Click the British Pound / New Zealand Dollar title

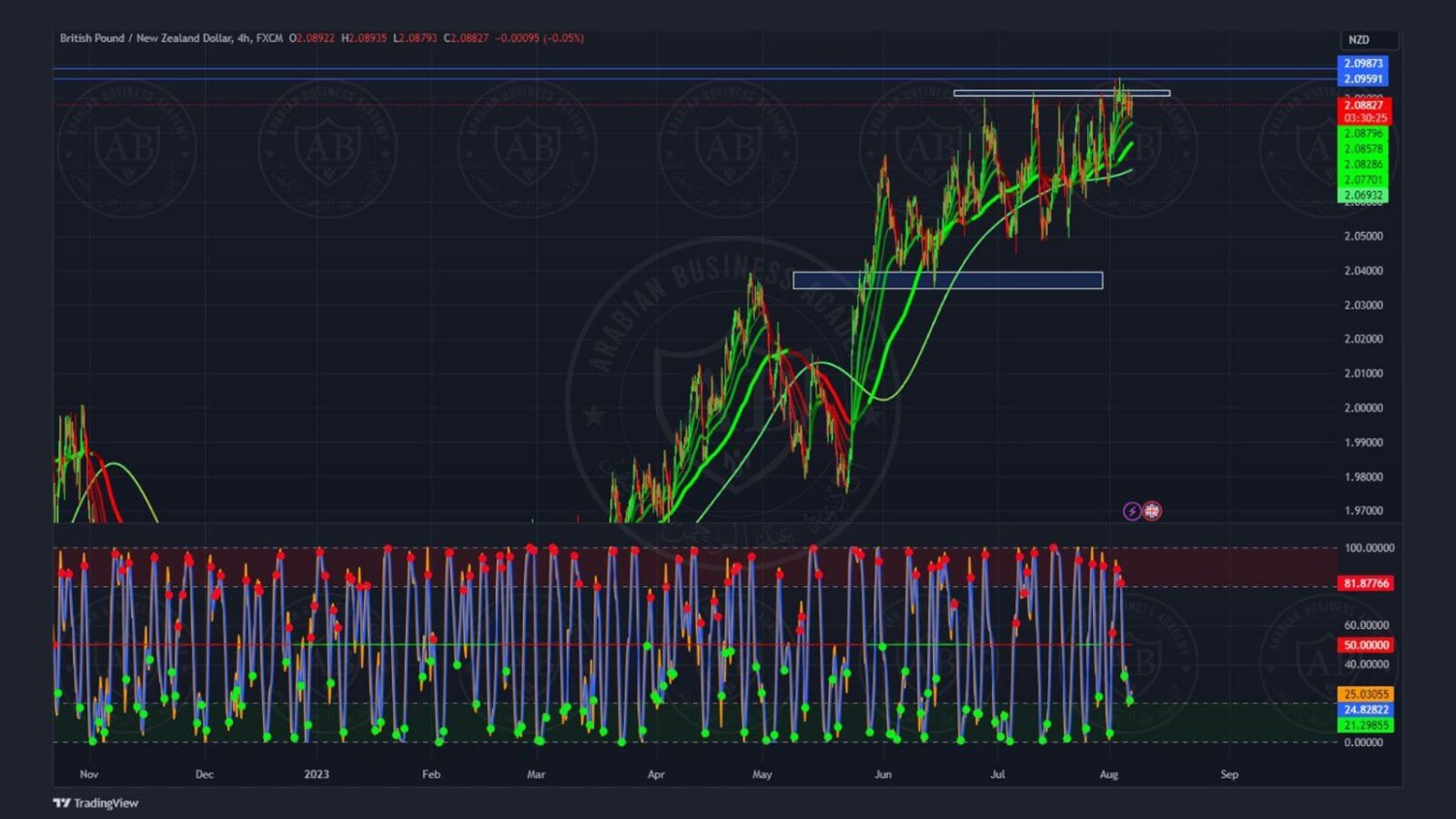146,38
